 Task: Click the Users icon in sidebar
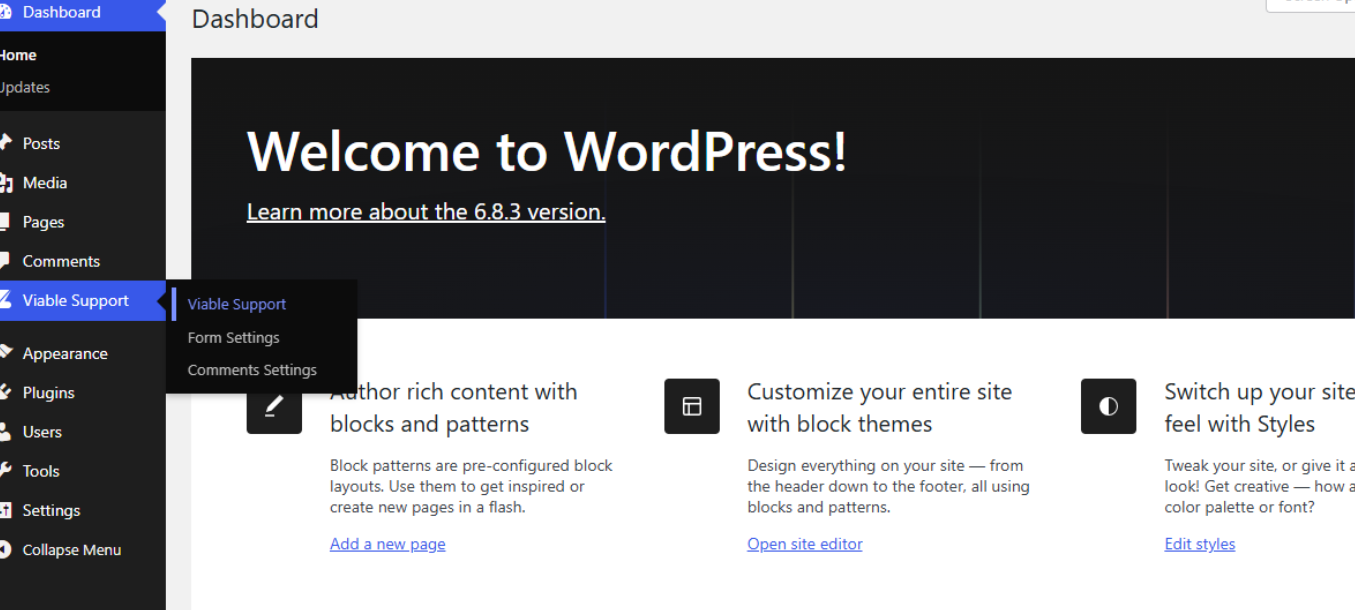point(6,432)
